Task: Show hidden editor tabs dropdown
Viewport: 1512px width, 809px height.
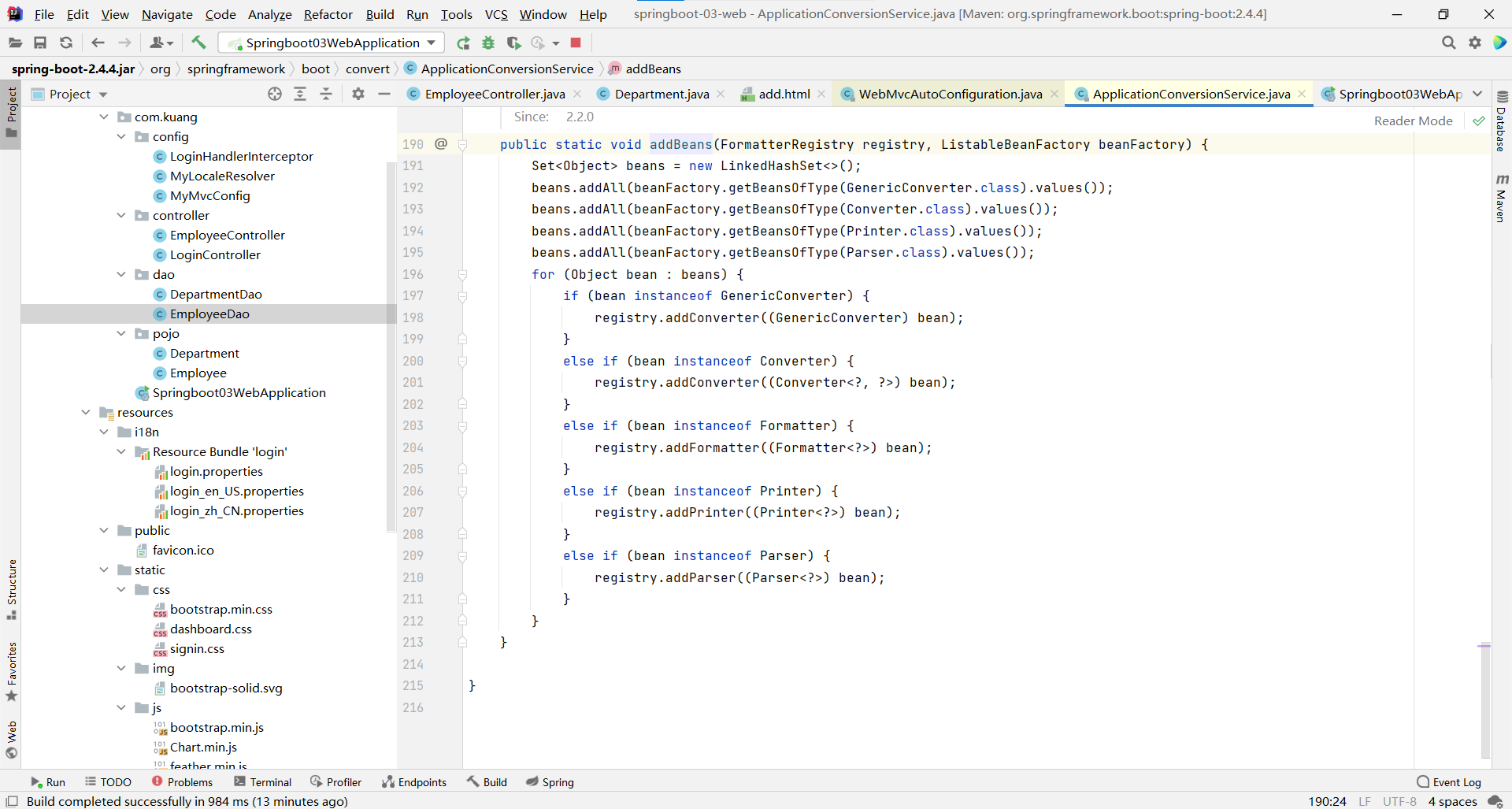Action: click(x=1477, y=94)
